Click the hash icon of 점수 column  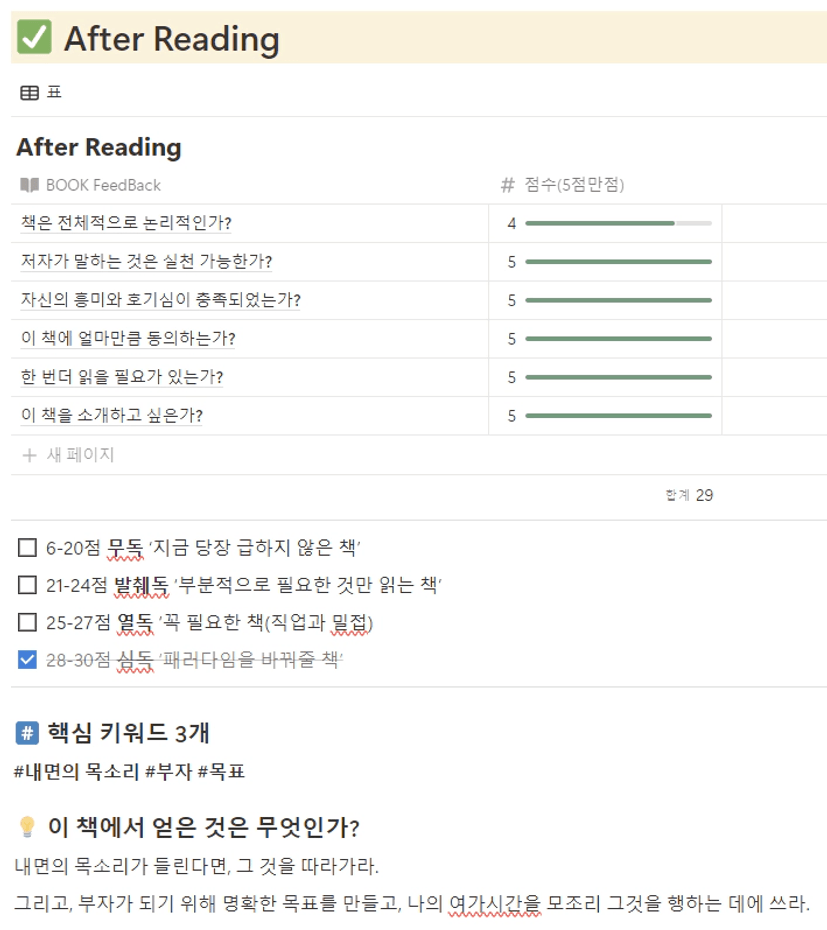(x=507, y=185)
